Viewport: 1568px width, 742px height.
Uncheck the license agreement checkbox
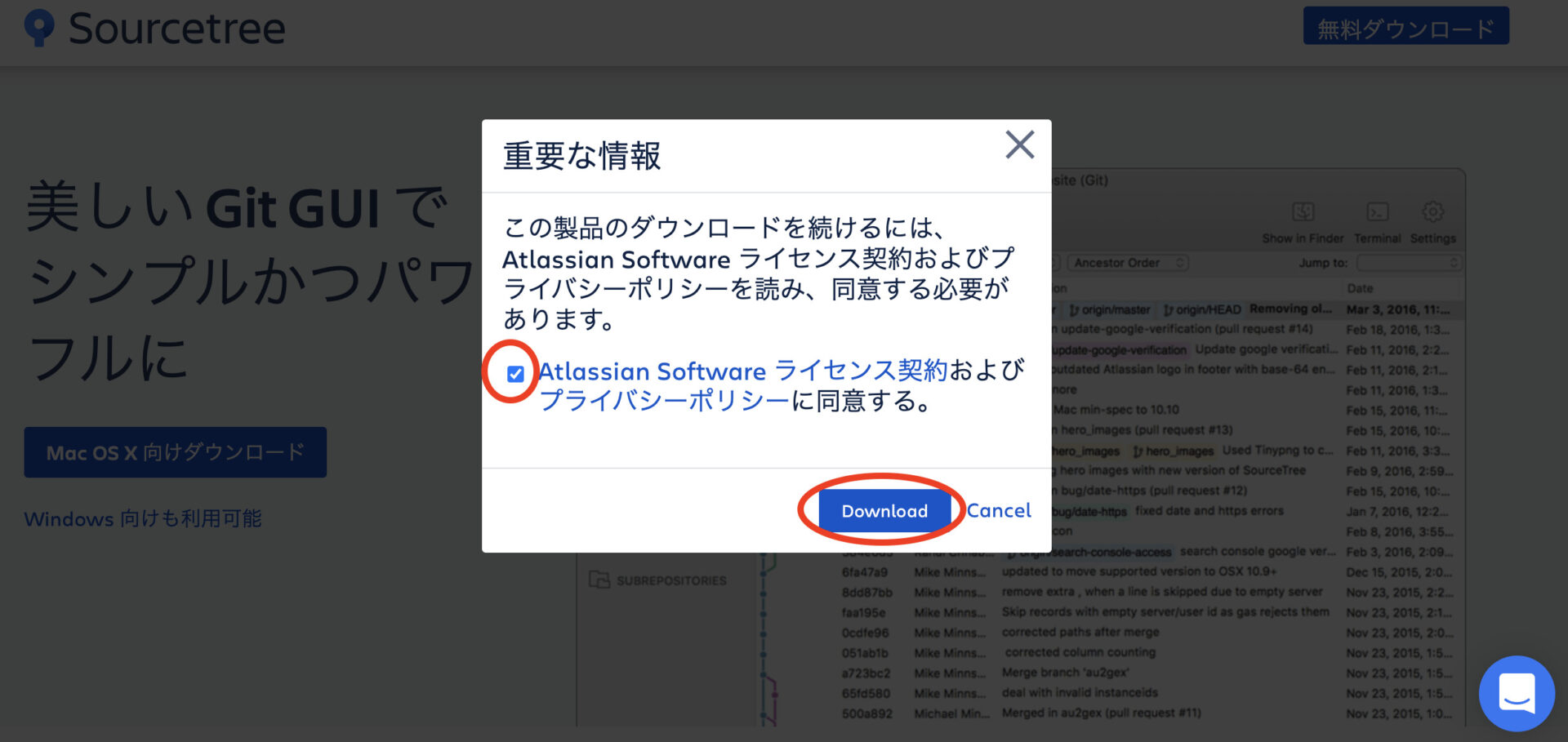(514, 373)
